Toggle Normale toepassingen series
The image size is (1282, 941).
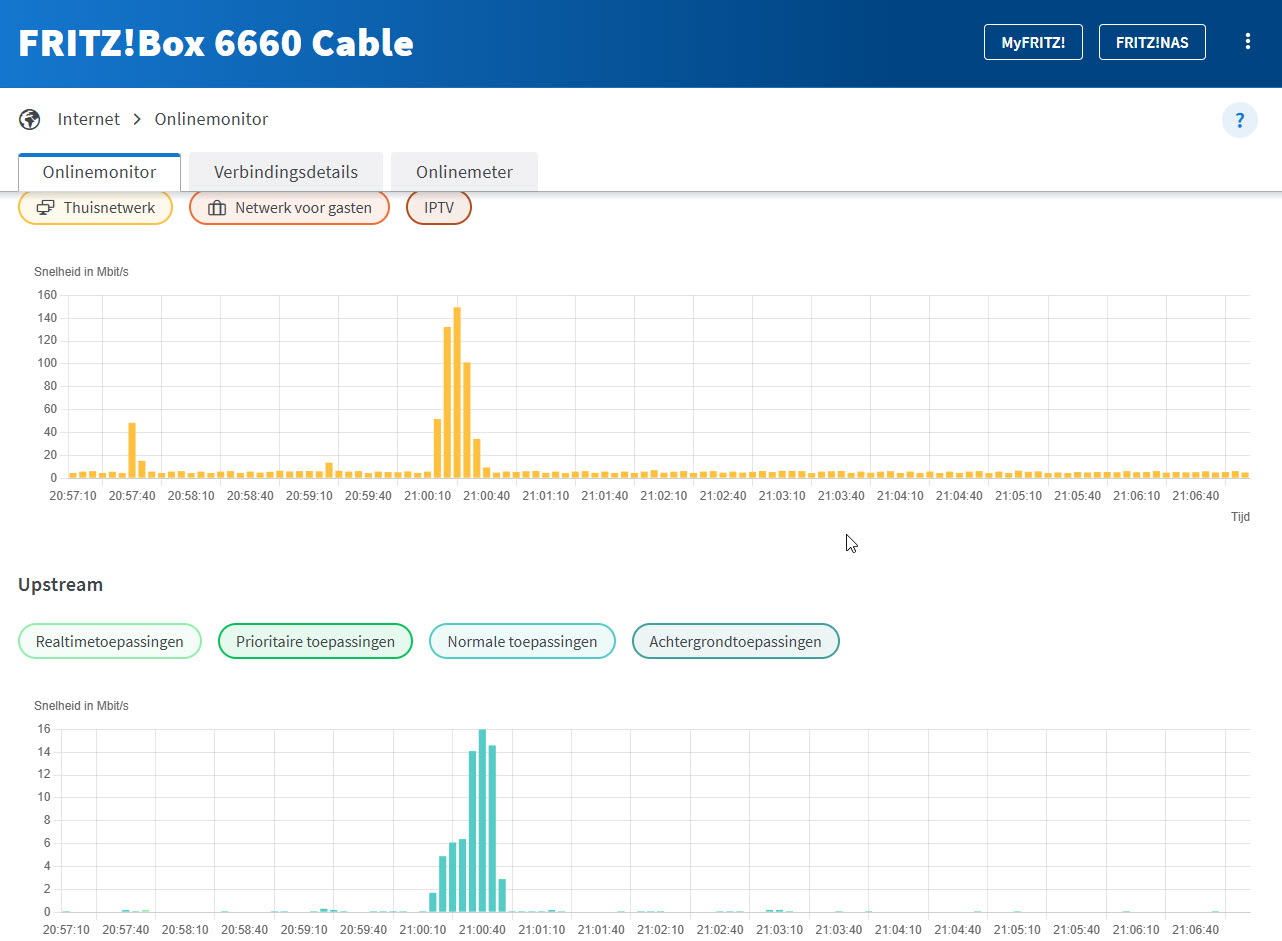point(522,642)
